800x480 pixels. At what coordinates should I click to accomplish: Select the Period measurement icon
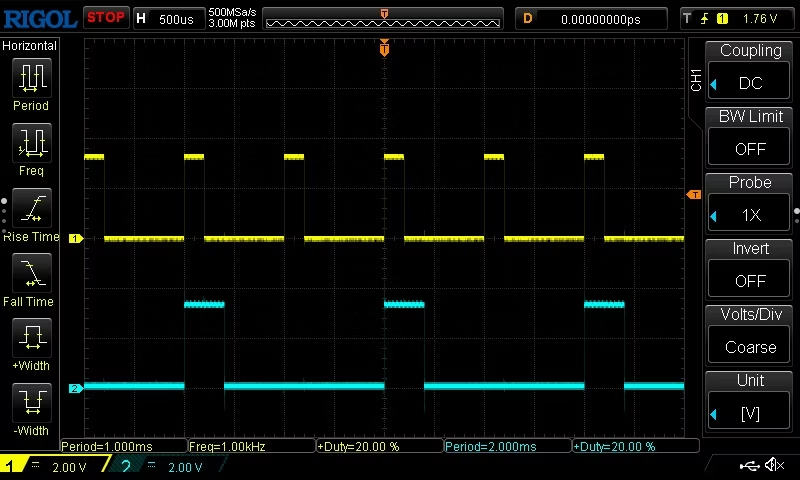32,78
